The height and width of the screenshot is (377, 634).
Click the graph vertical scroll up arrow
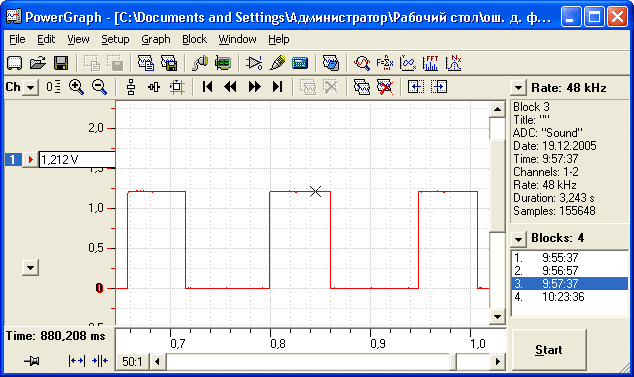497,109
